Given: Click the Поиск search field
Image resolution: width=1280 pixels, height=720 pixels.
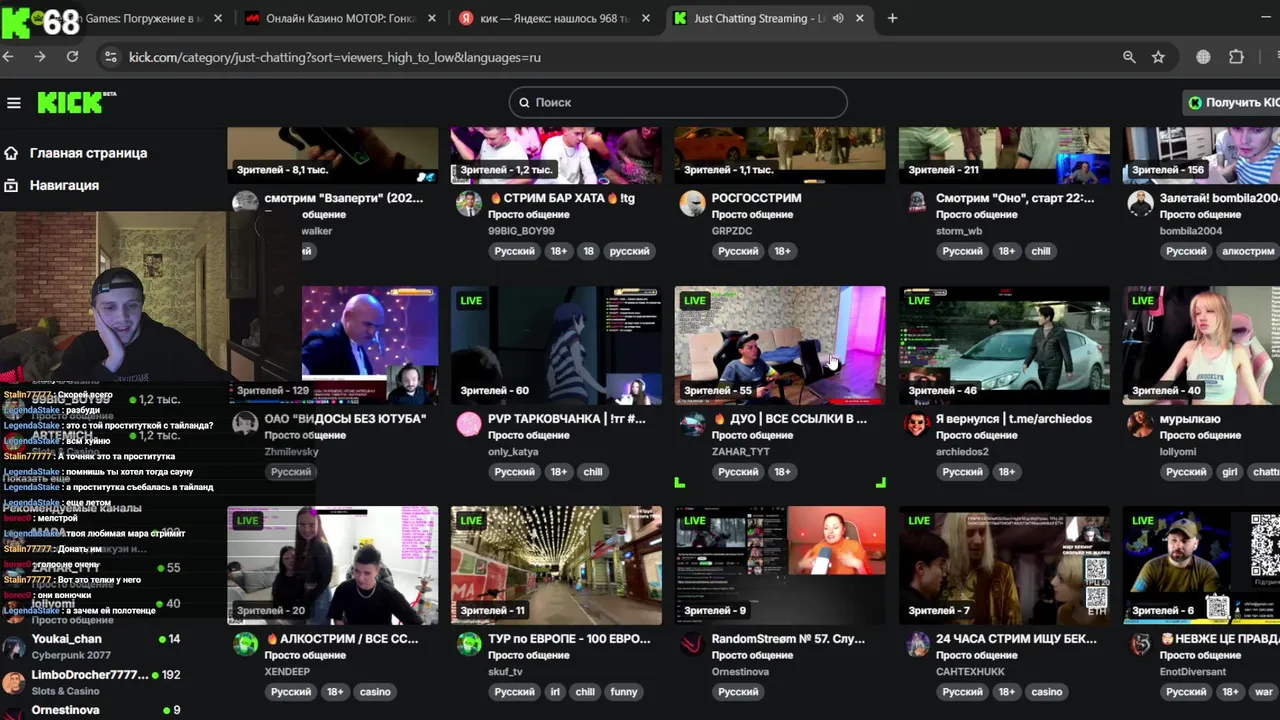Looking at the screenshot, I should (678, 102).
